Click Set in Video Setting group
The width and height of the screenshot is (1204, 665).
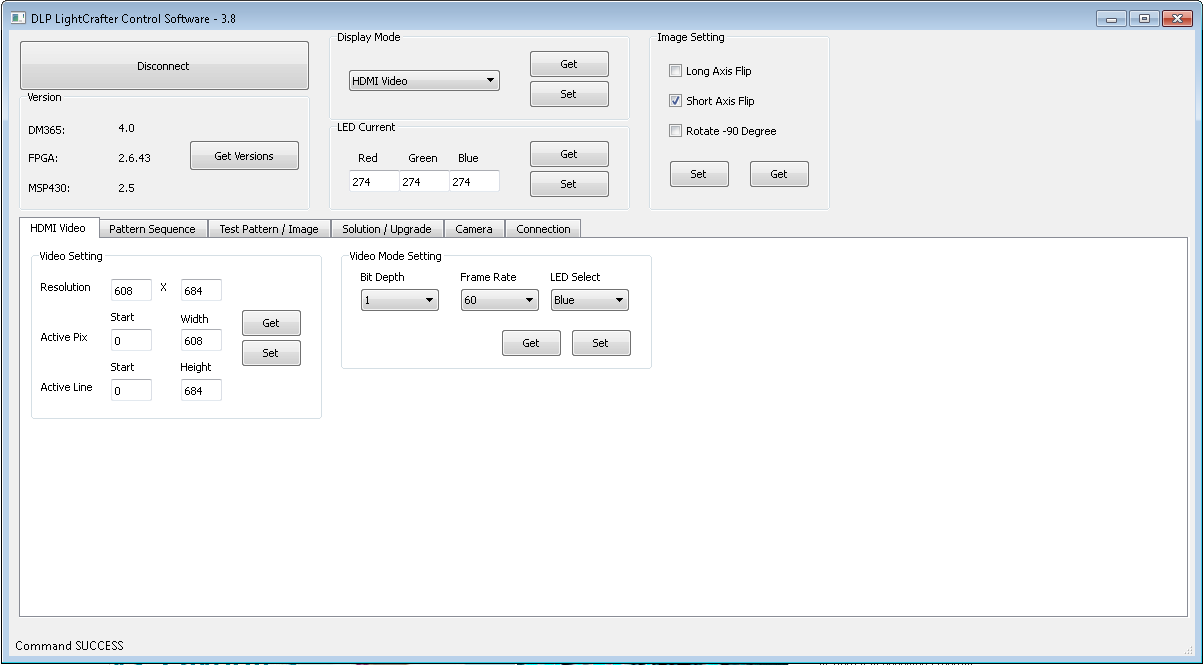271,353
